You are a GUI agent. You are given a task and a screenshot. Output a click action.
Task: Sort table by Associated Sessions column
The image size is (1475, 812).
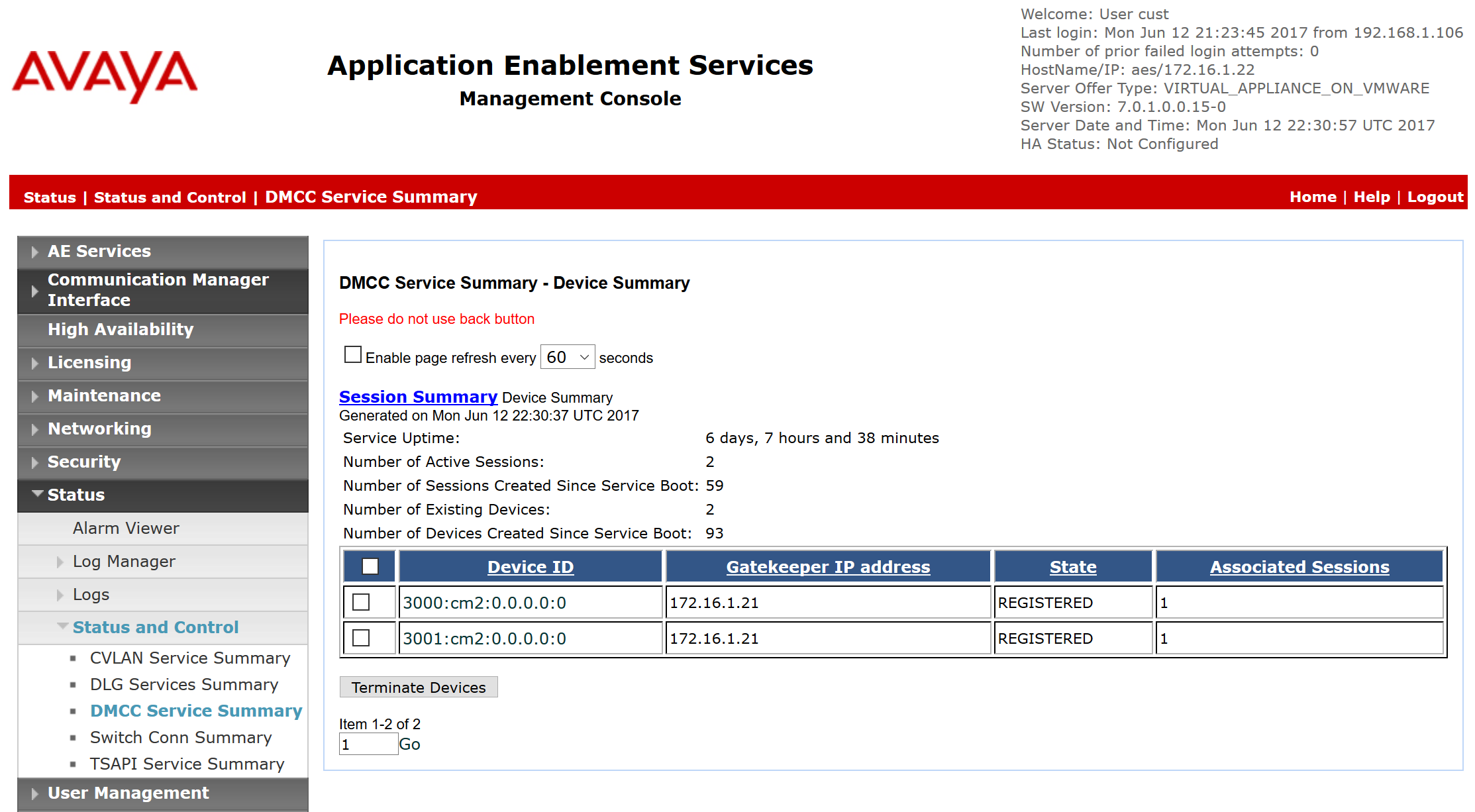pyautogui.click(x=1299, y=567)
